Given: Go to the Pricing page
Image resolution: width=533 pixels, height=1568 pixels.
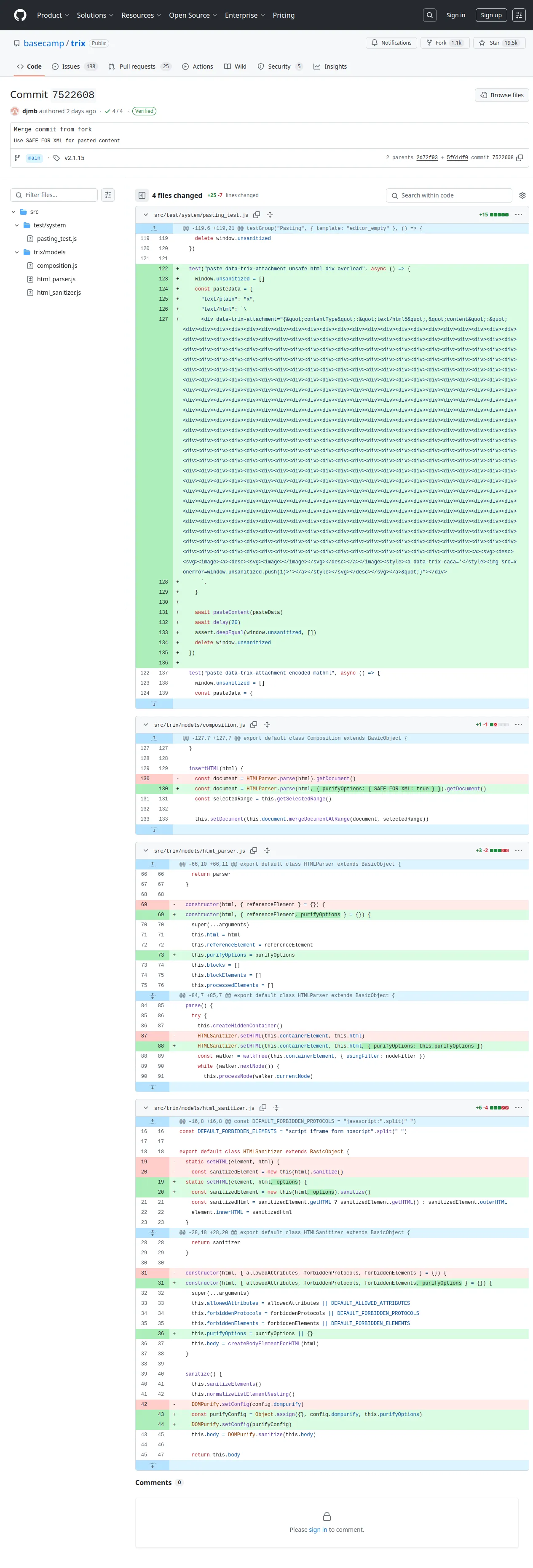Looking at the screenshot, I should (x=283, y=15).
